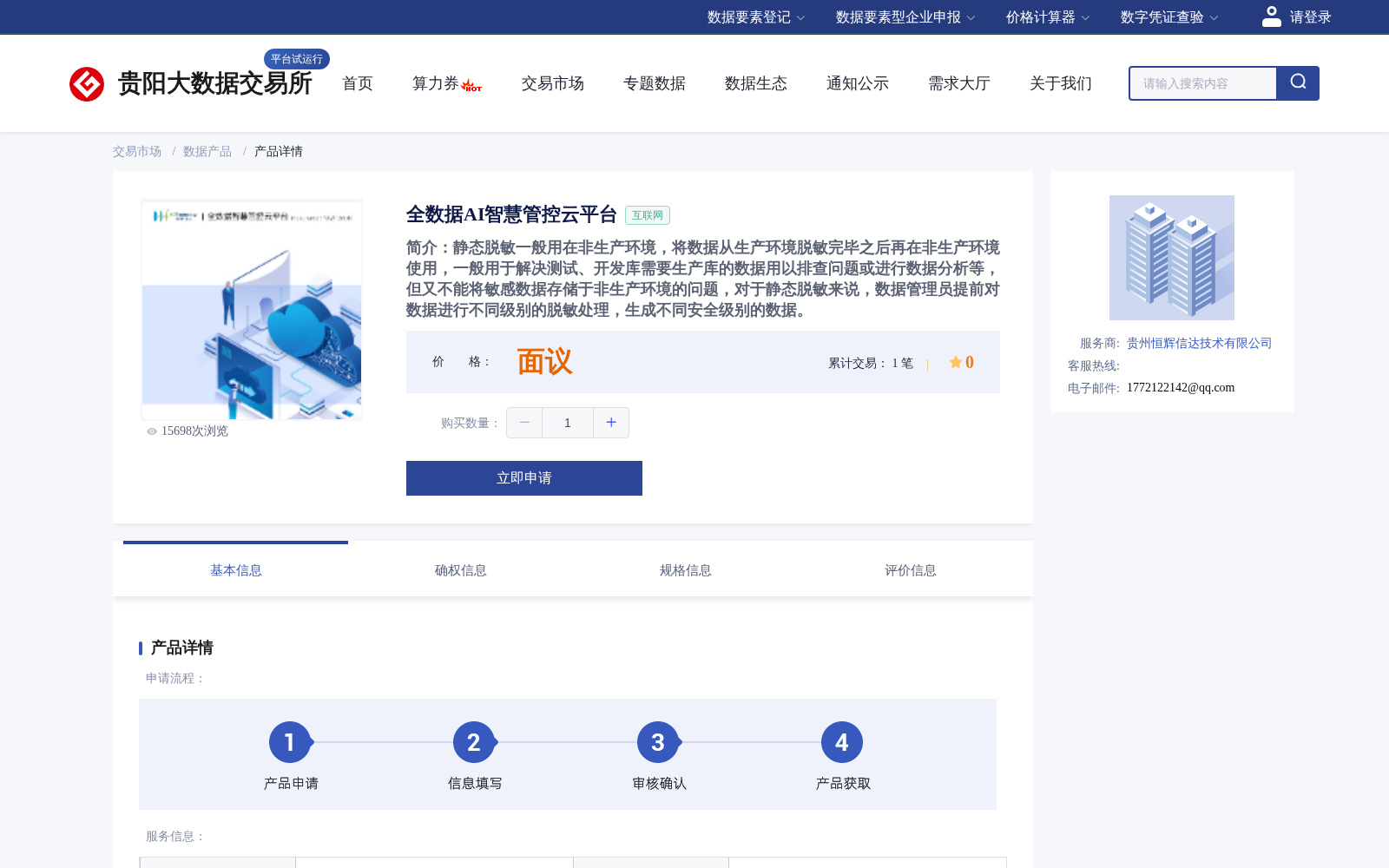
Task: Open the 首页 navigation item
Action: pos(358,83)
